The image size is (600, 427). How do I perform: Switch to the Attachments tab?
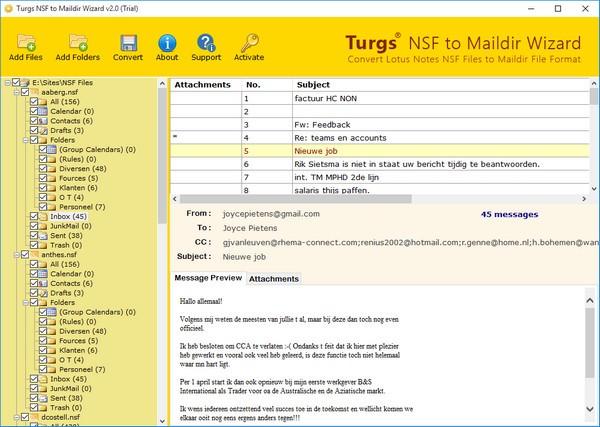(273, 278)
